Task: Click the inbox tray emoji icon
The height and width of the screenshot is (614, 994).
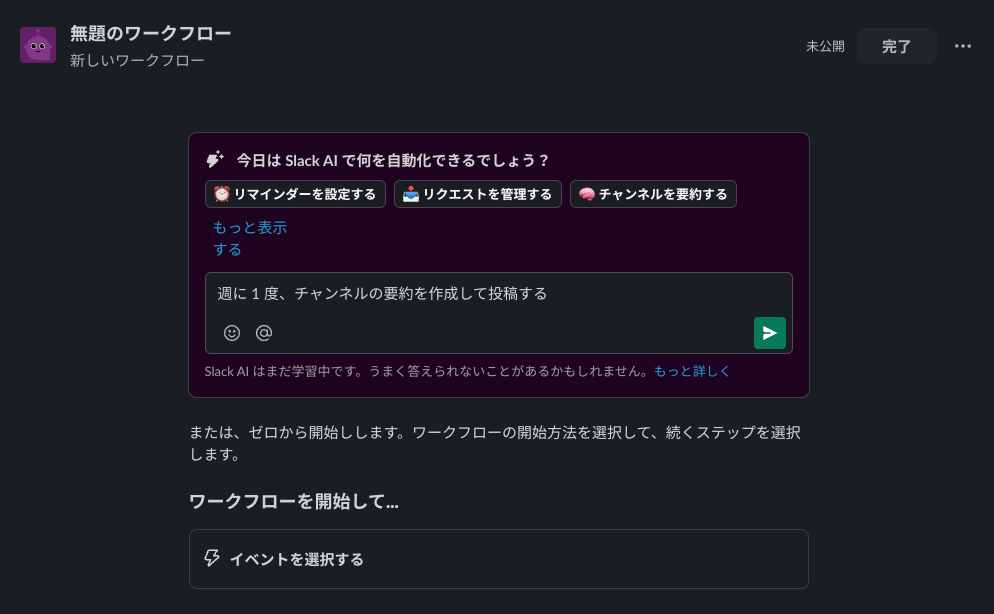Action: tap(411, 194)
